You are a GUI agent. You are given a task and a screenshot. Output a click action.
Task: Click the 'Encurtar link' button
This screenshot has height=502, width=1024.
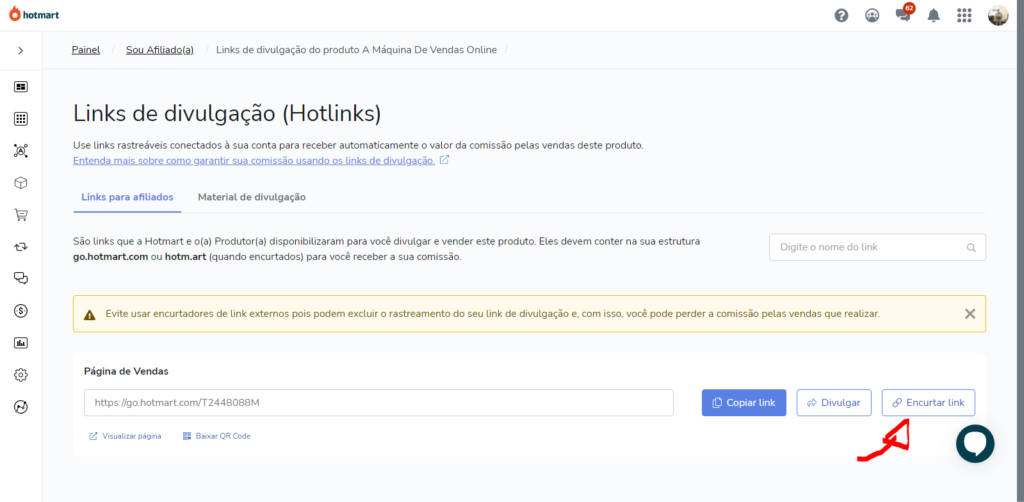coord(928,403)
